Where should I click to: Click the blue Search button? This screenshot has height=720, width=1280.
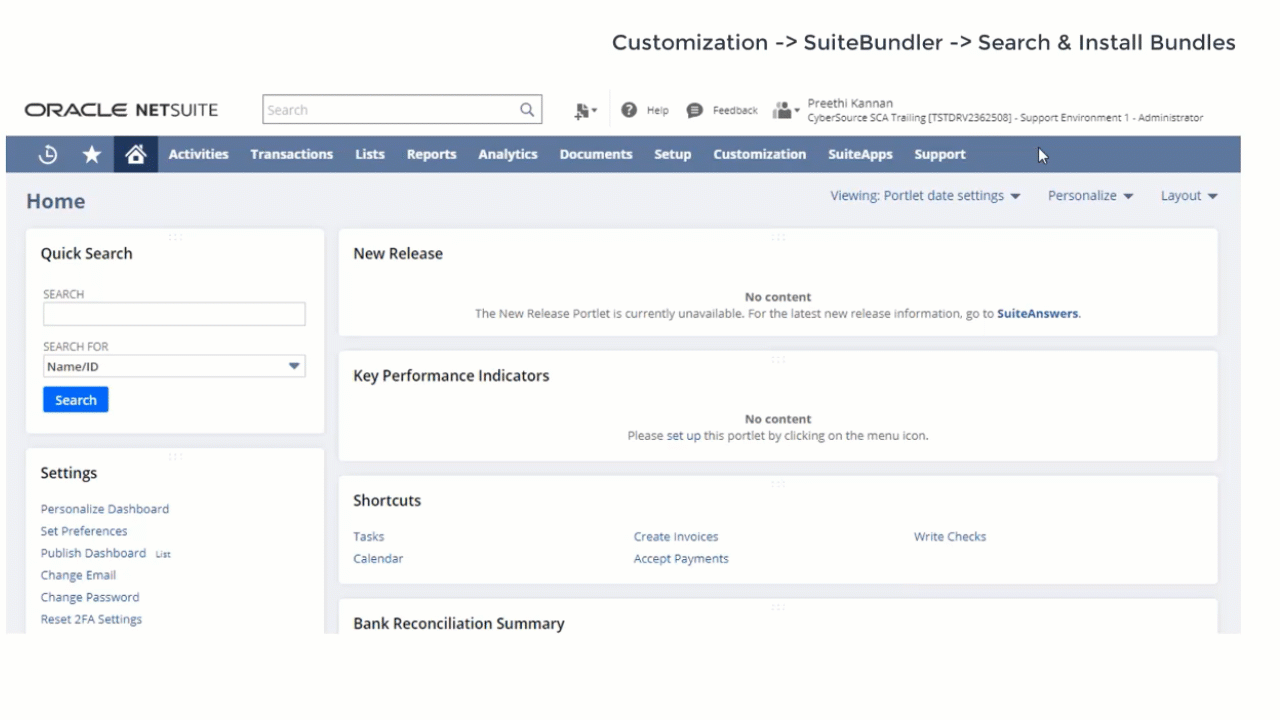(75, 400)
